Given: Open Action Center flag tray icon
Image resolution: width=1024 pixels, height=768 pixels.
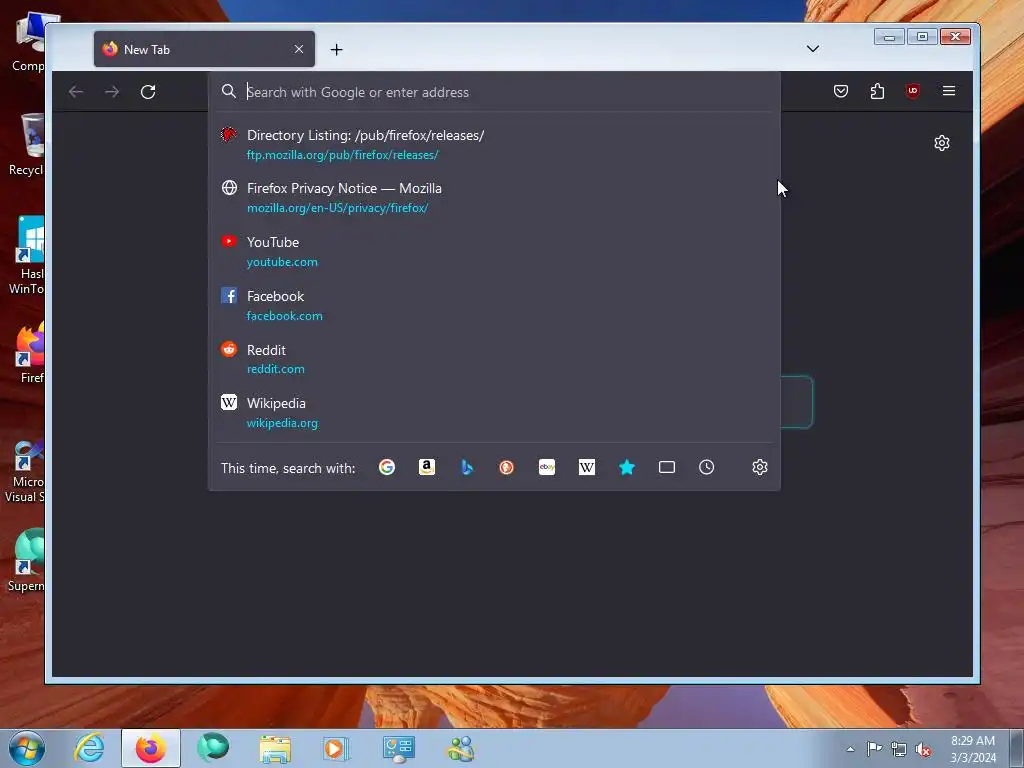Looking at the screenshot, I should (x=874, y=749).
